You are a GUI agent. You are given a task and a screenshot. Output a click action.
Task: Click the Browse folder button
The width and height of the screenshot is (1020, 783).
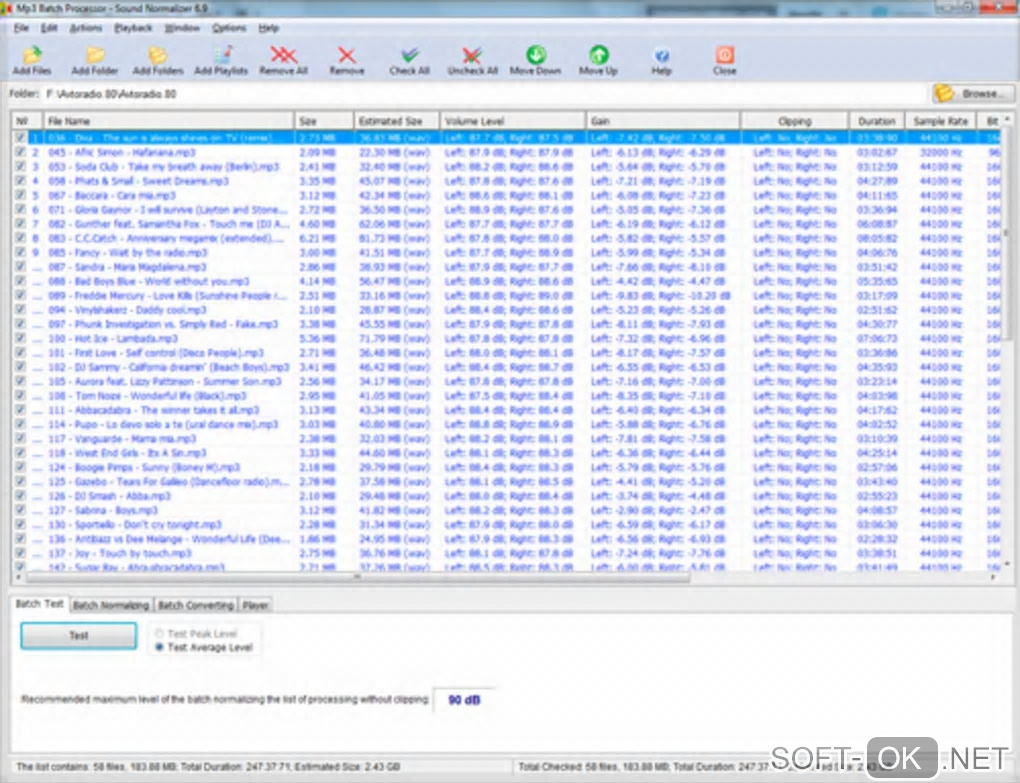pyautogui.click(x=973, y=94)
